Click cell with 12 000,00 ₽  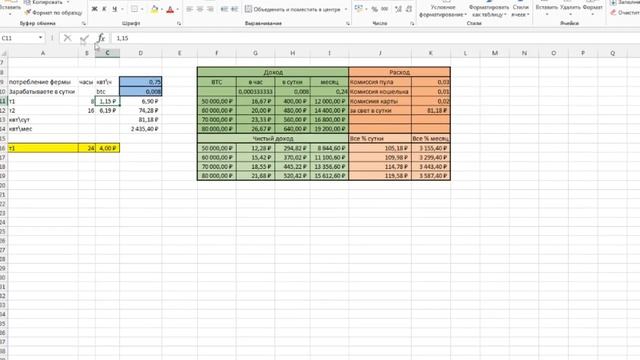click(329, 101)
